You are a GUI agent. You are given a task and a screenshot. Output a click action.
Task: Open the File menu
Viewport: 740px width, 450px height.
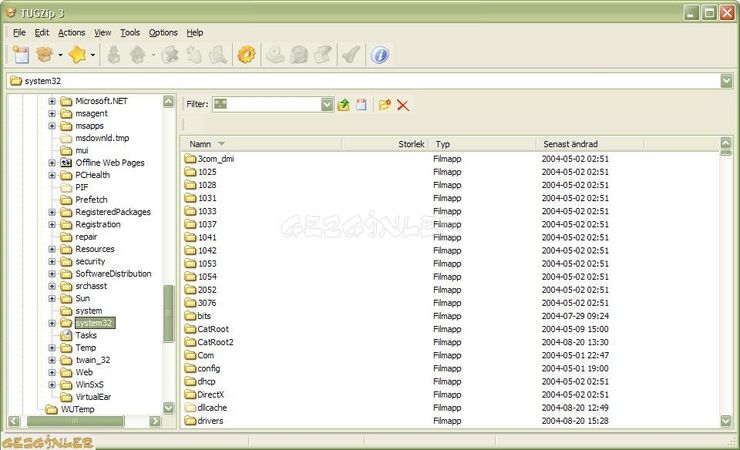19,33
